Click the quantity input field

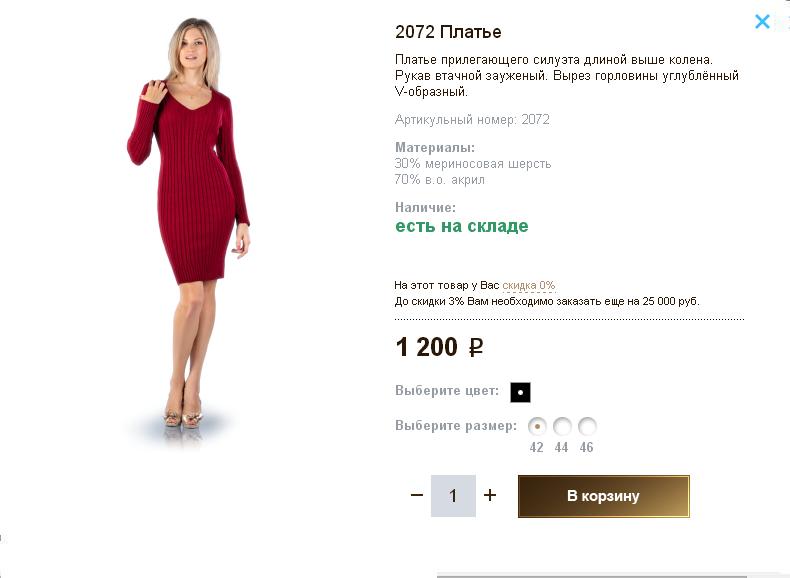[453, 496]
